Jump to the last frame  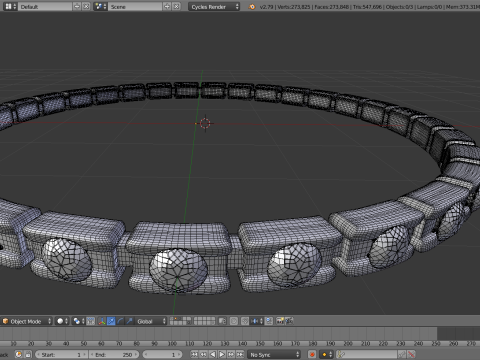click(x=240, y=354)
